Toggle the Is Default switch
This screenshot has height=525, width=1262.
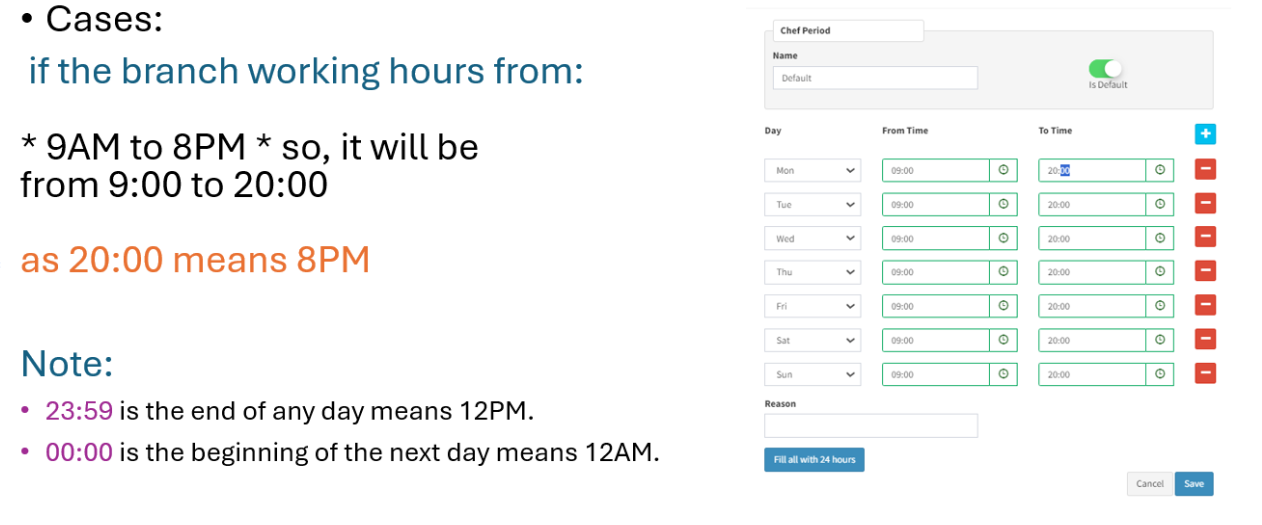pyautogui.click(x=1106, y=68)
